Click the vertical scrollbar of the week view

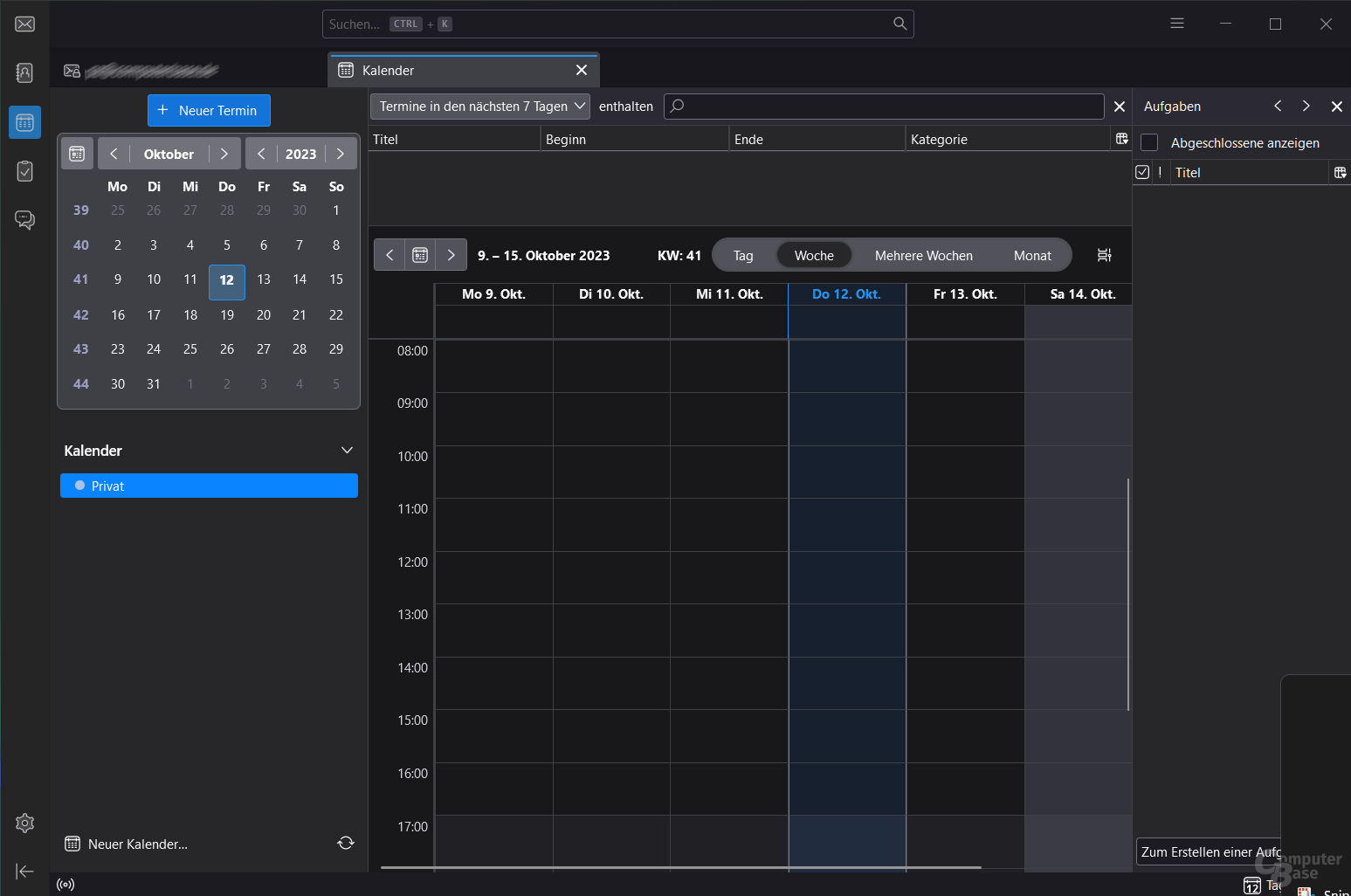coord(1128,594)
